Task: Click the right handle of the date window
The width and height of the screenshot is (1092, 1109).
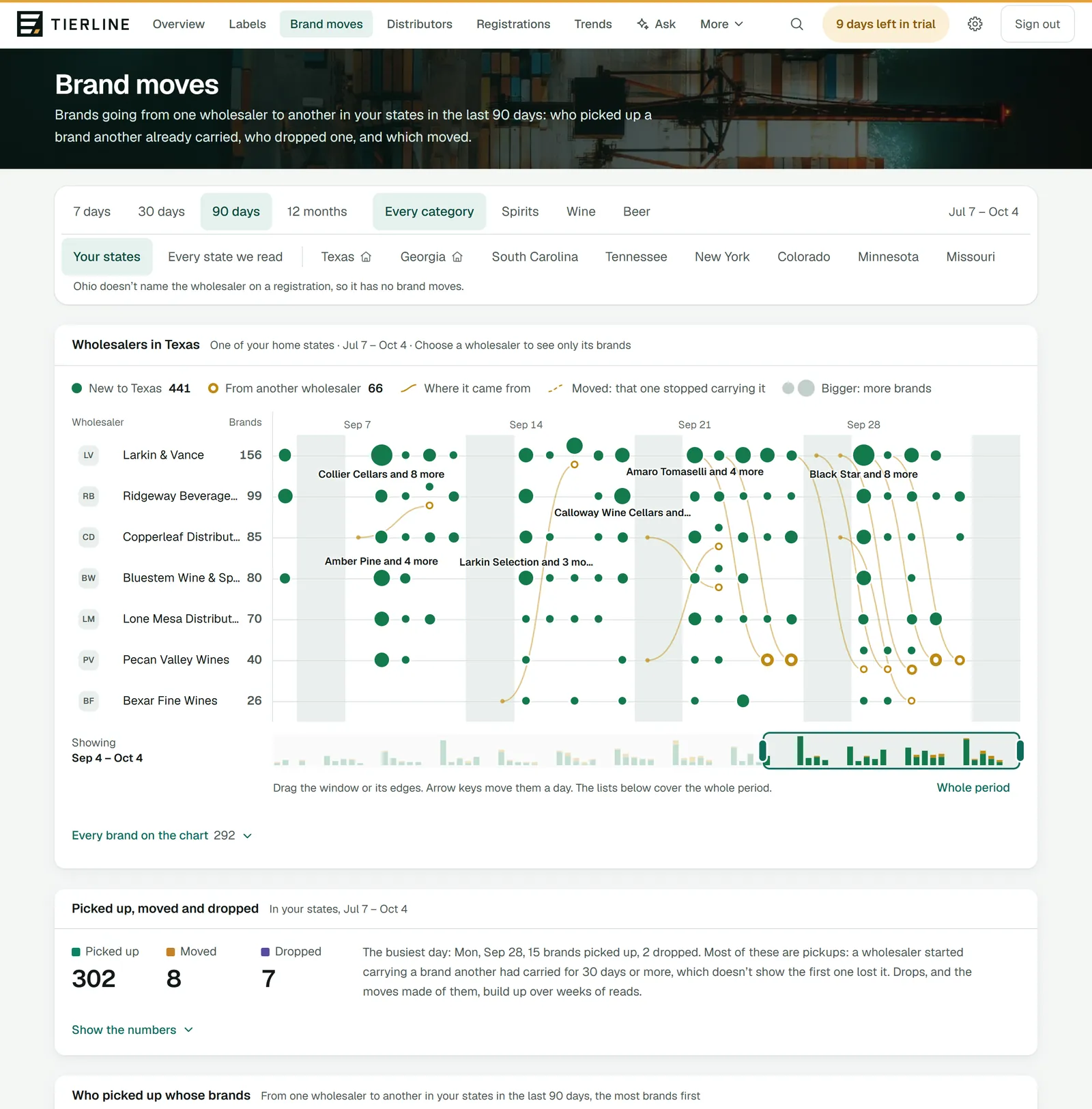Action: point(1020,751)
